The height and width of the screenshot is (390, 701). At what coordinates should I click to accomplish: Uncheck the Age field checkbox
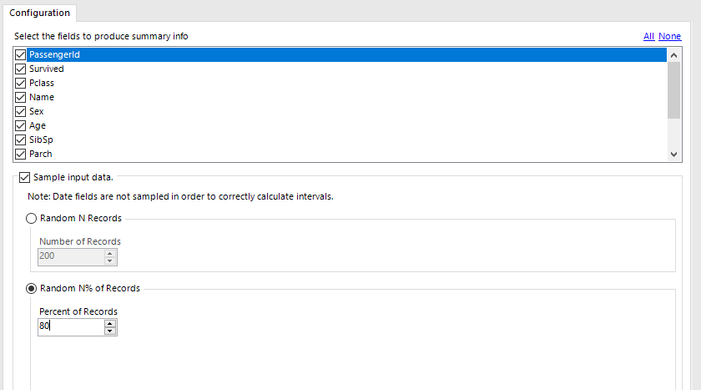pyautogui.click(x=20, y=126)
